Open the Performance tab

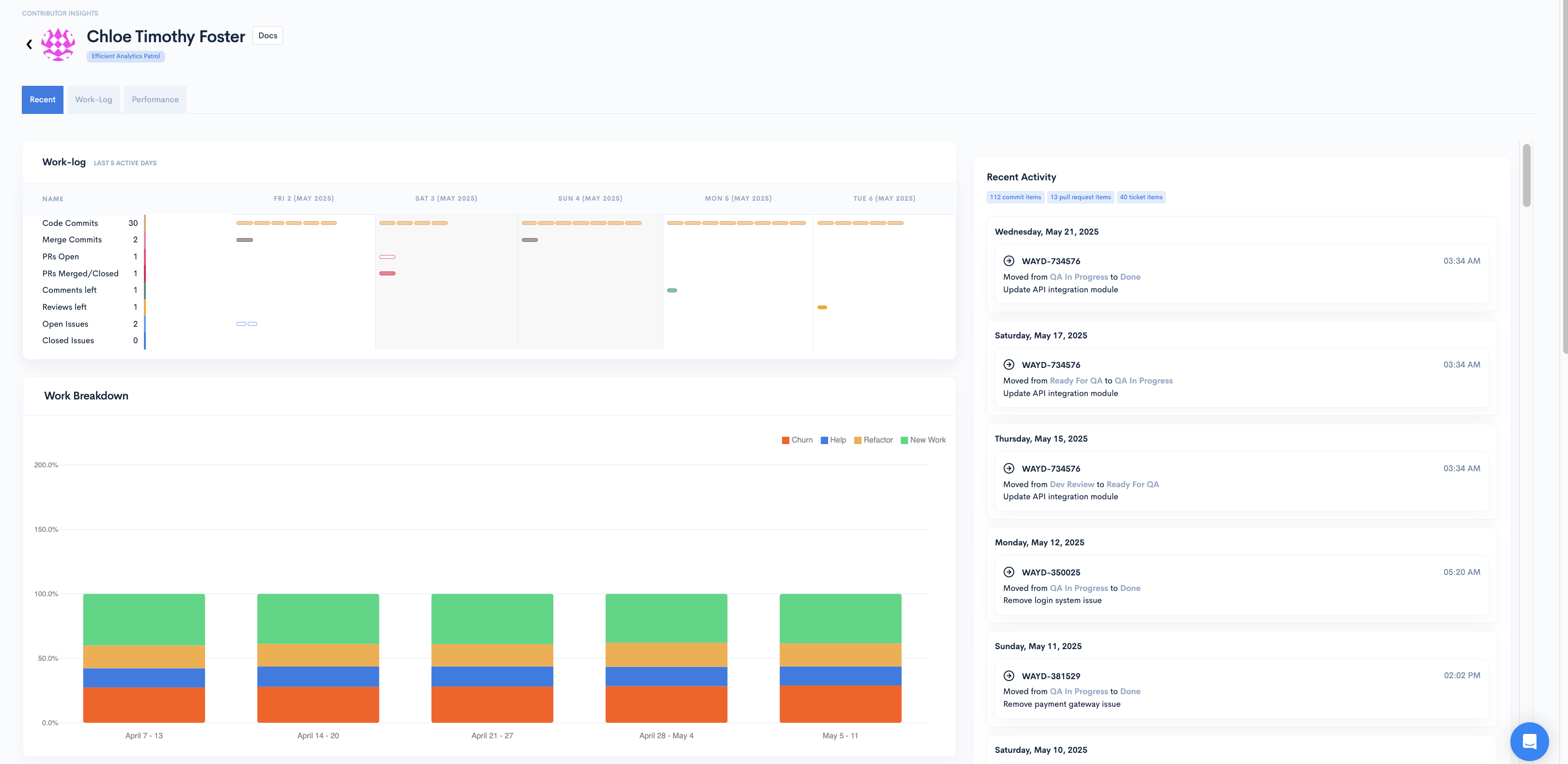(x=155, y=100)
